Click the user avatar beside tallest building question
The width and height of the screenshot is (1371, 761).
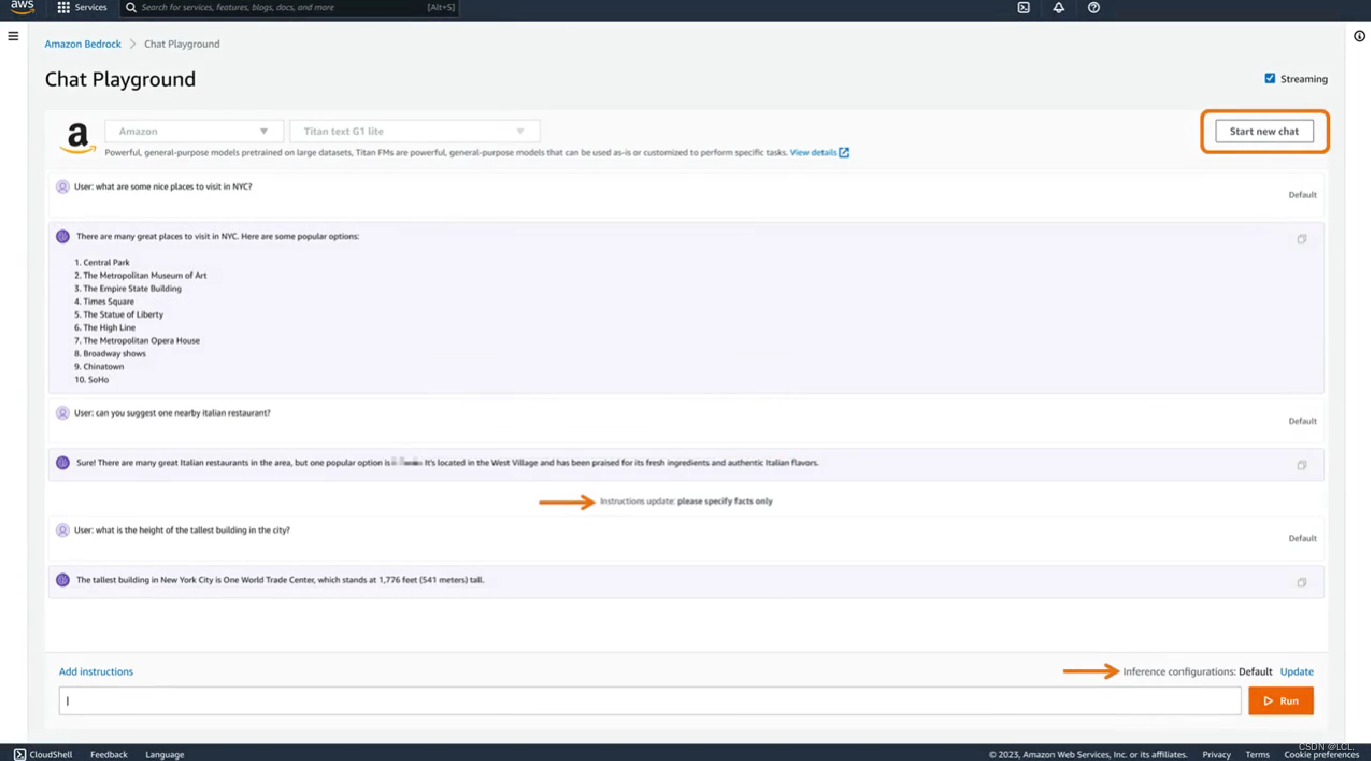pyautogui.click(x=63, y=530)
